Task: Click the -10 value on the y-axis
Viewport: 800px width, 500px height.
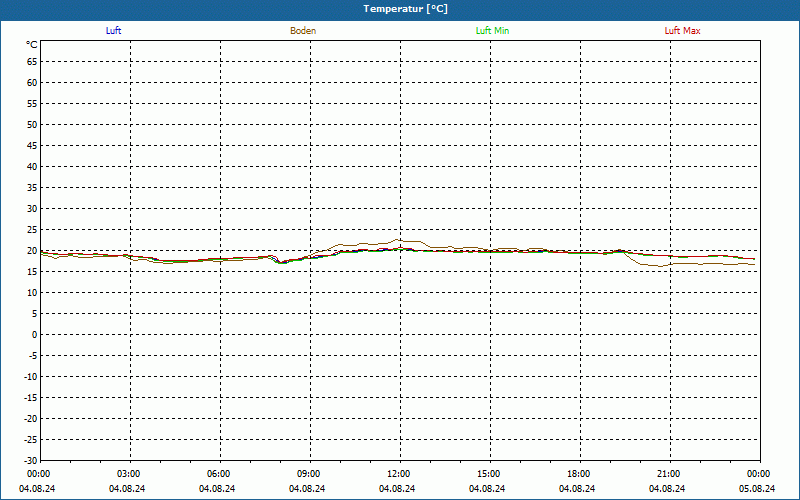Action: (x=31, y=377)
